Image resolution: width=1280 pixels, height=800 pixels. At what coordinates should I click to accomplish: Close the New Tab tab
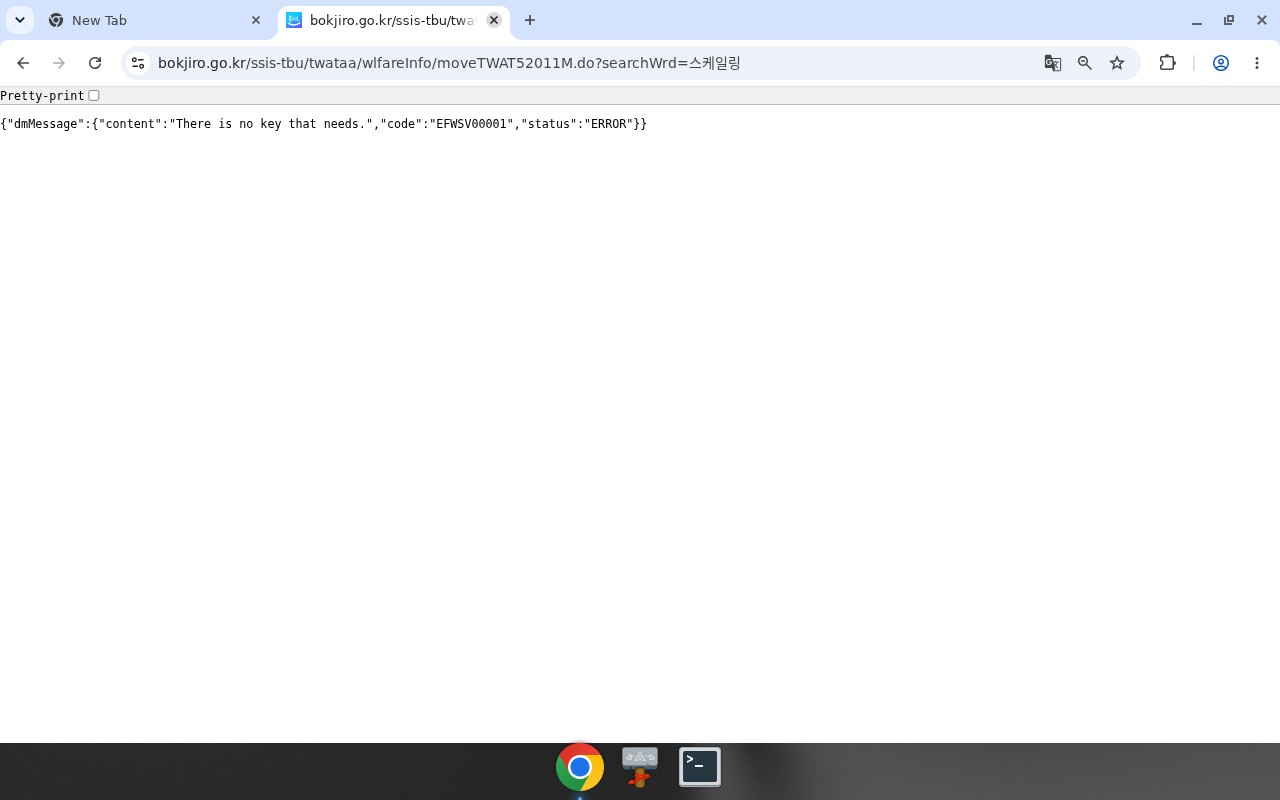tap(256, 20)
